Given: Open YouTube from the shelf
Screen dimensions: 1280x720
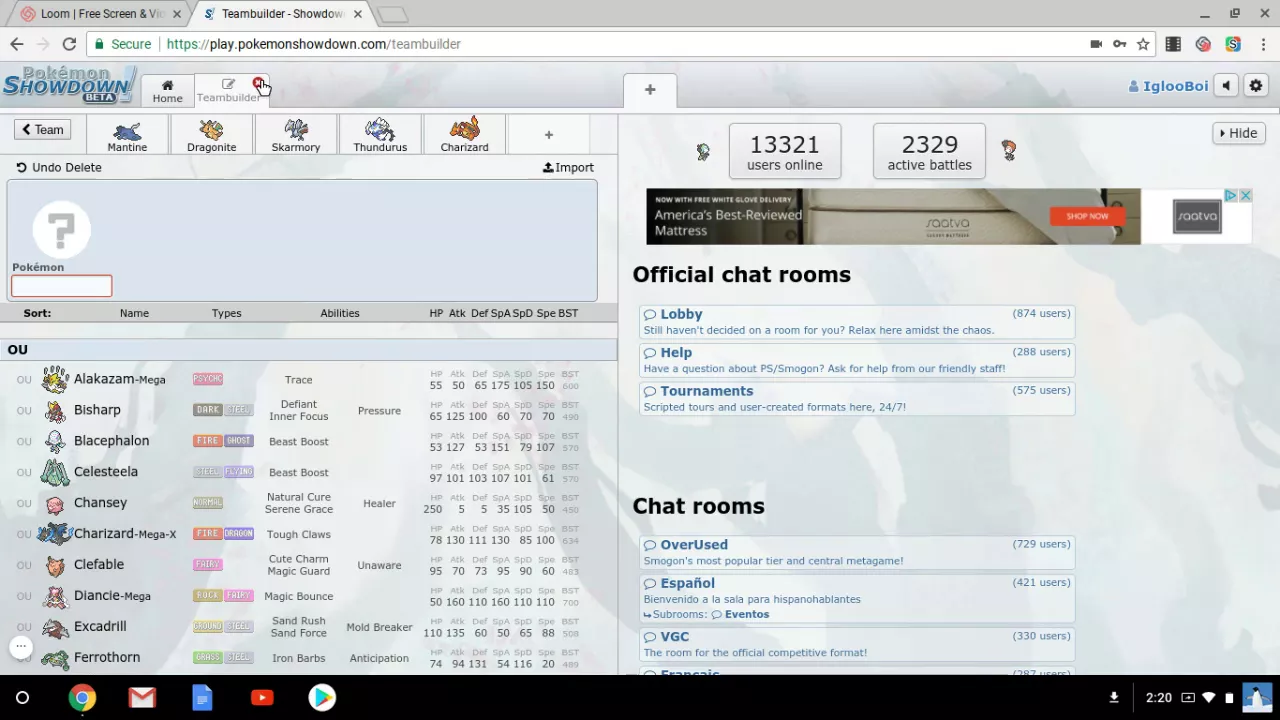Looking at the screenshot, I should (262, 697).
